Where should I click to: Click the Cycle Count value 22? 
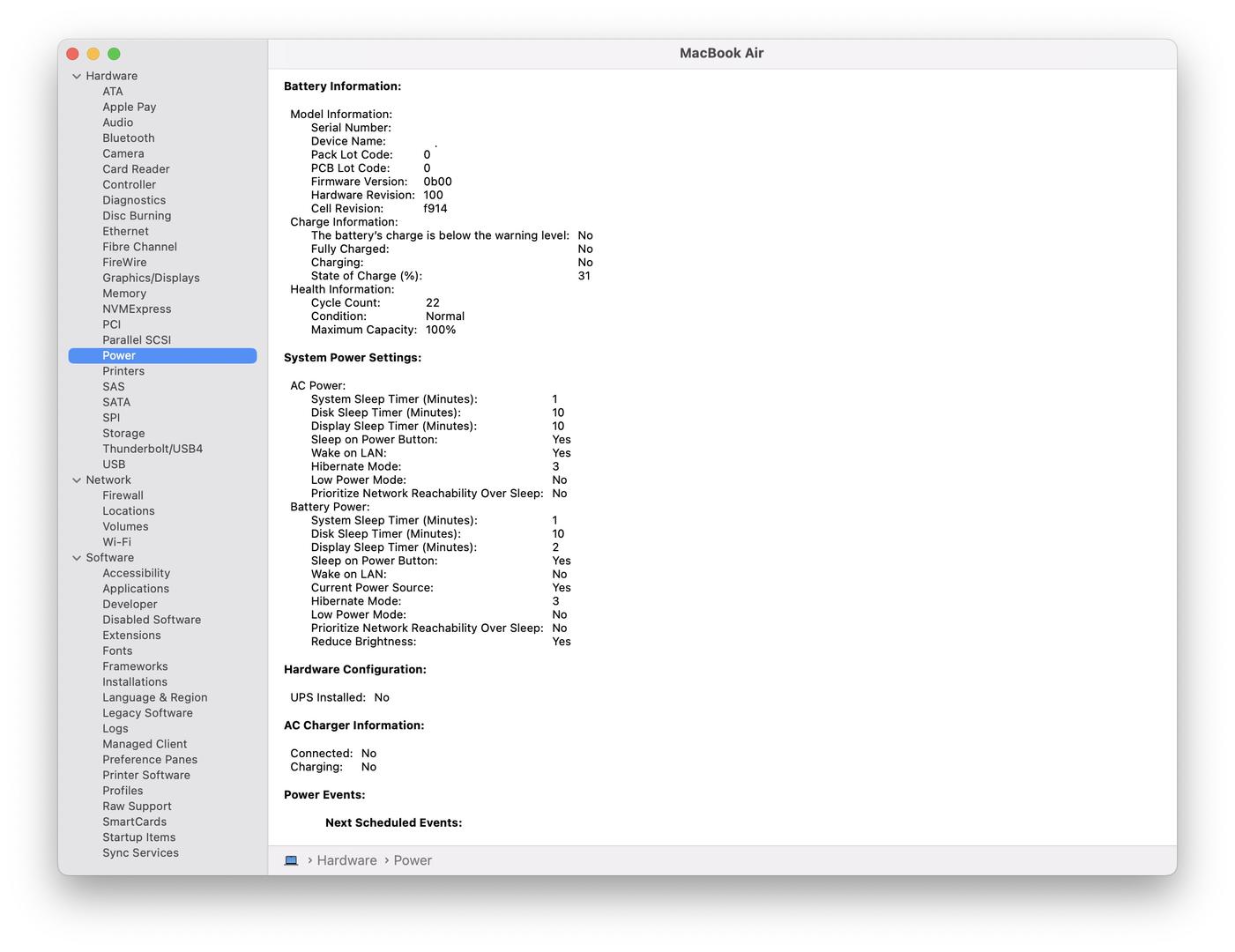pyautogui.click(x=432, y=303)
